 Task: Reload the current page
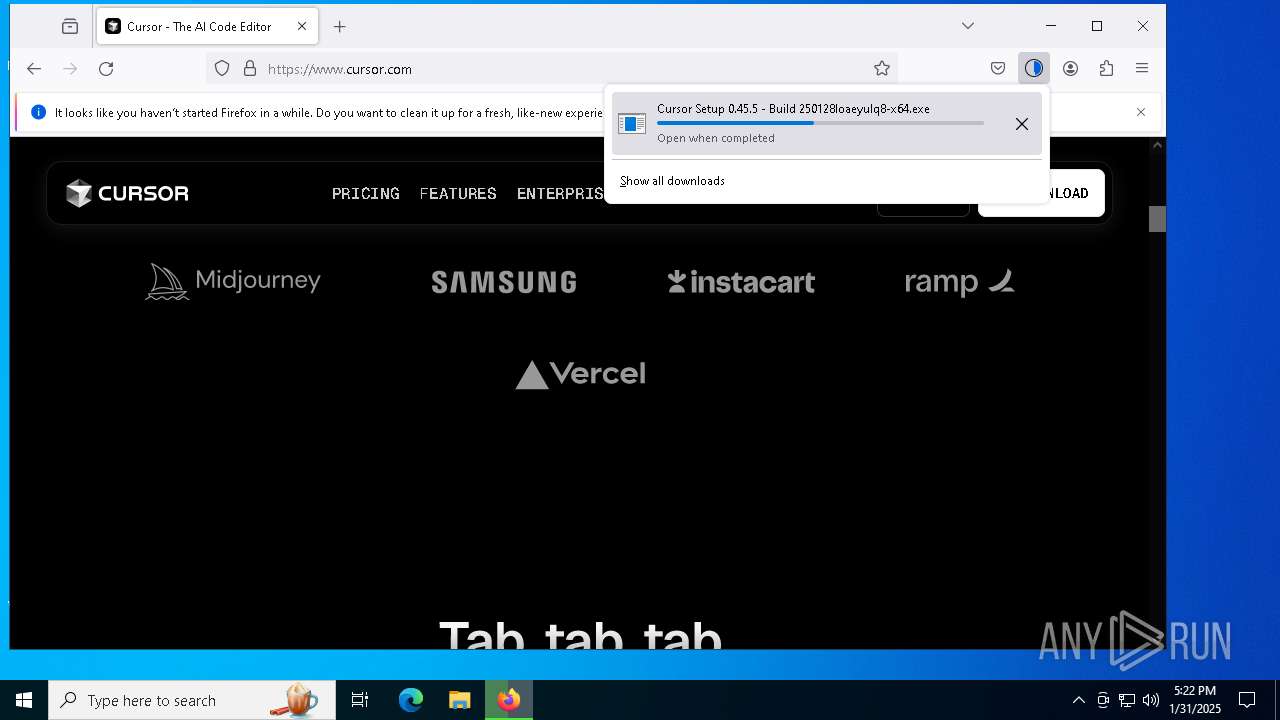click(x=106, y=69)
